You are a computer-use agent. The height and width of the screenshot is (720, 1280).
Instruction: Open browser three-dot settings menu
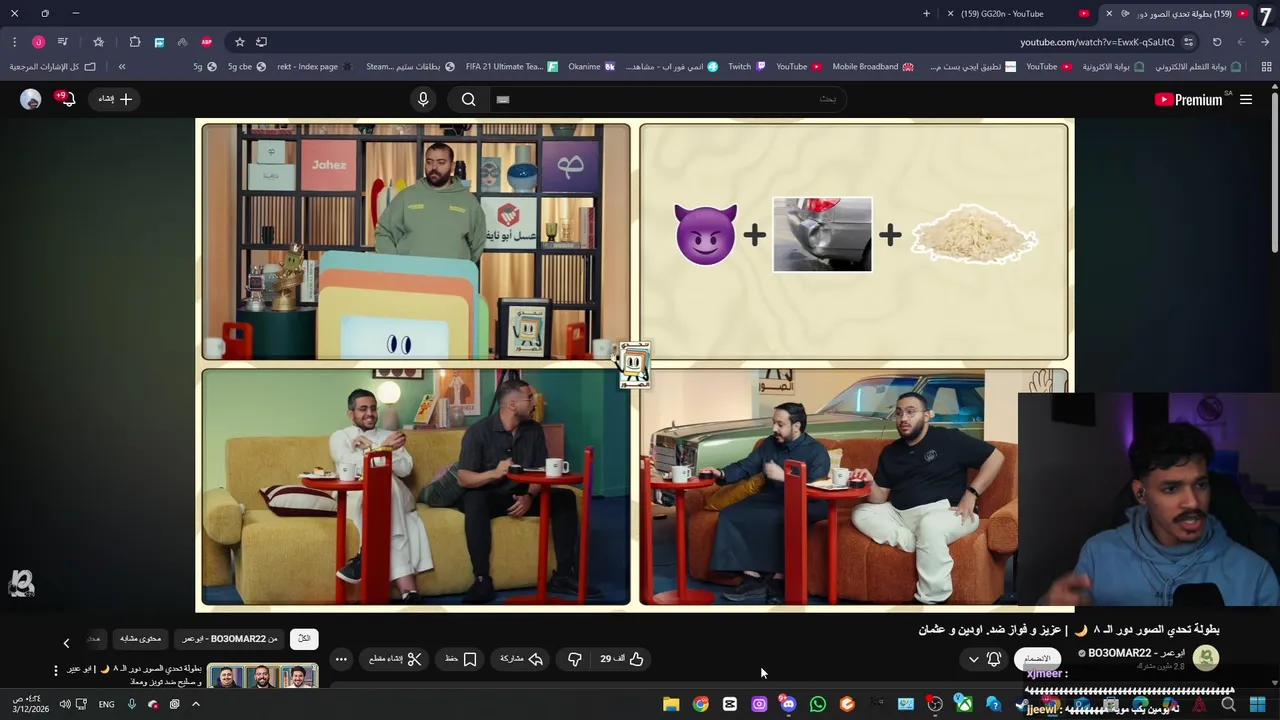click(14, 42)
